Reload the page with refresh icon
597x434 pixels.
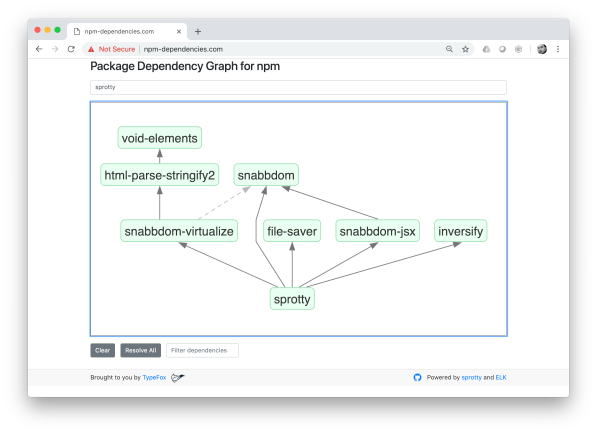(x=71, y=49)
